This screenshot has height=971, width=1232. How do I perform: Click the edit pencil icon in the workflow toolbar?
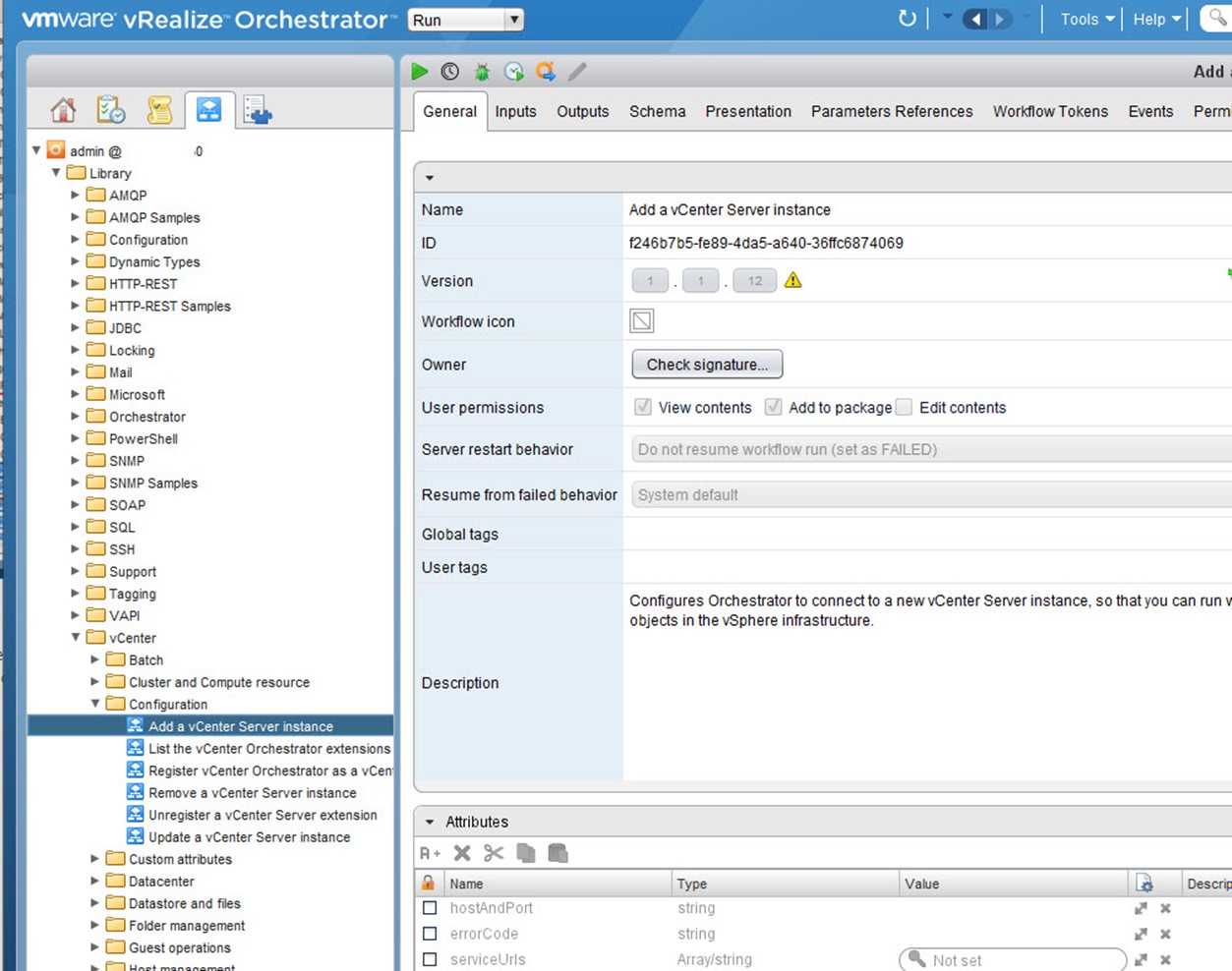tap(577, 72)
